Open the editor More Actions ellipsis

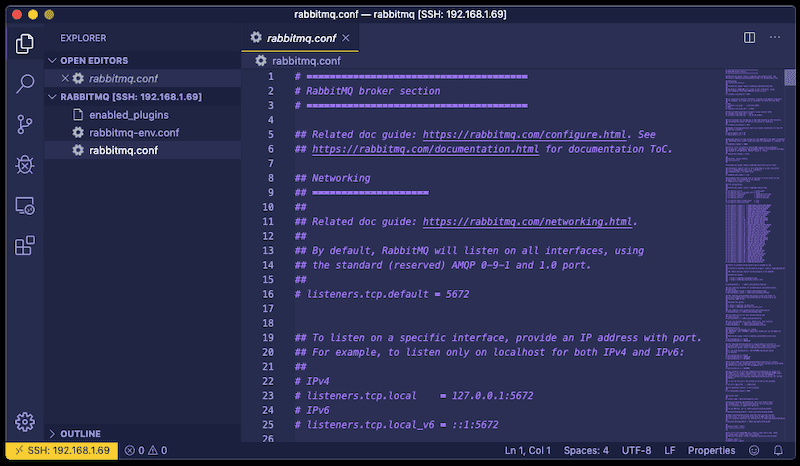[x=774, y=37]
